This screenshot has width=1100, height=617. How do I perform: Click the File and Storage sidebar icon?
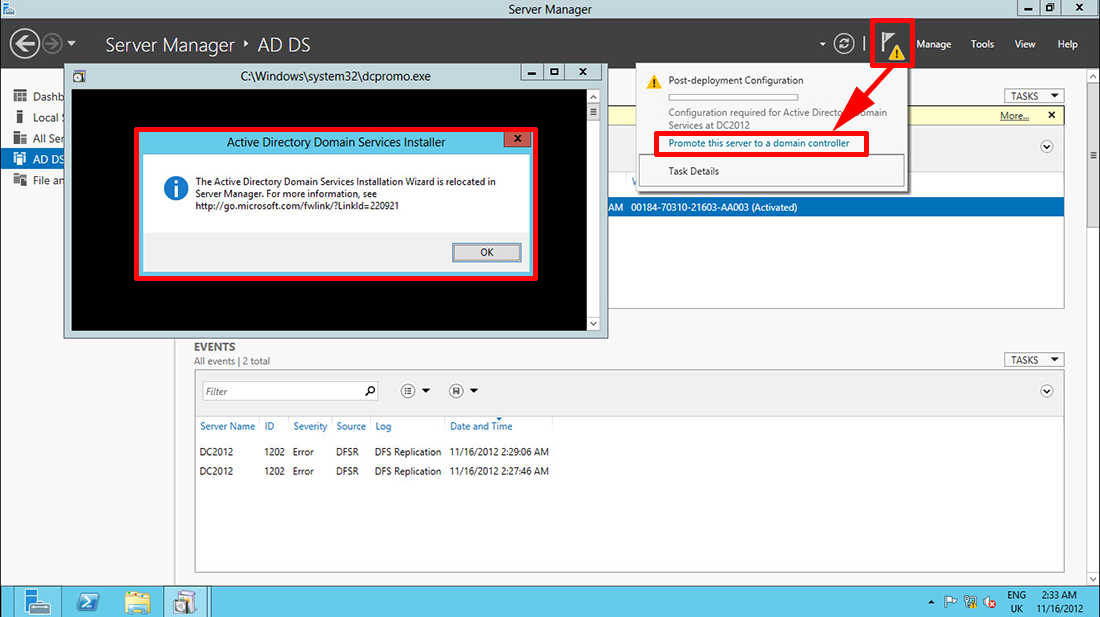point(20,179)
